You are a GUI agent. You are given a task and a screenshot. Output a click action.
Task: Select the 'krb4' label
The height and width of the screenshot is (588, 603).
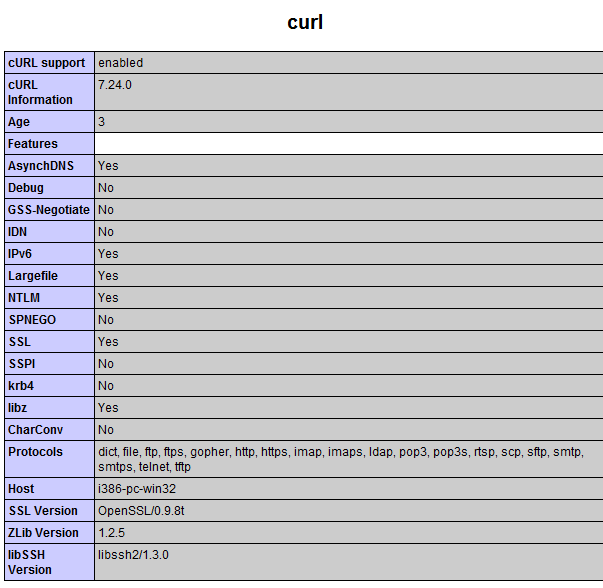pos(21,386)
